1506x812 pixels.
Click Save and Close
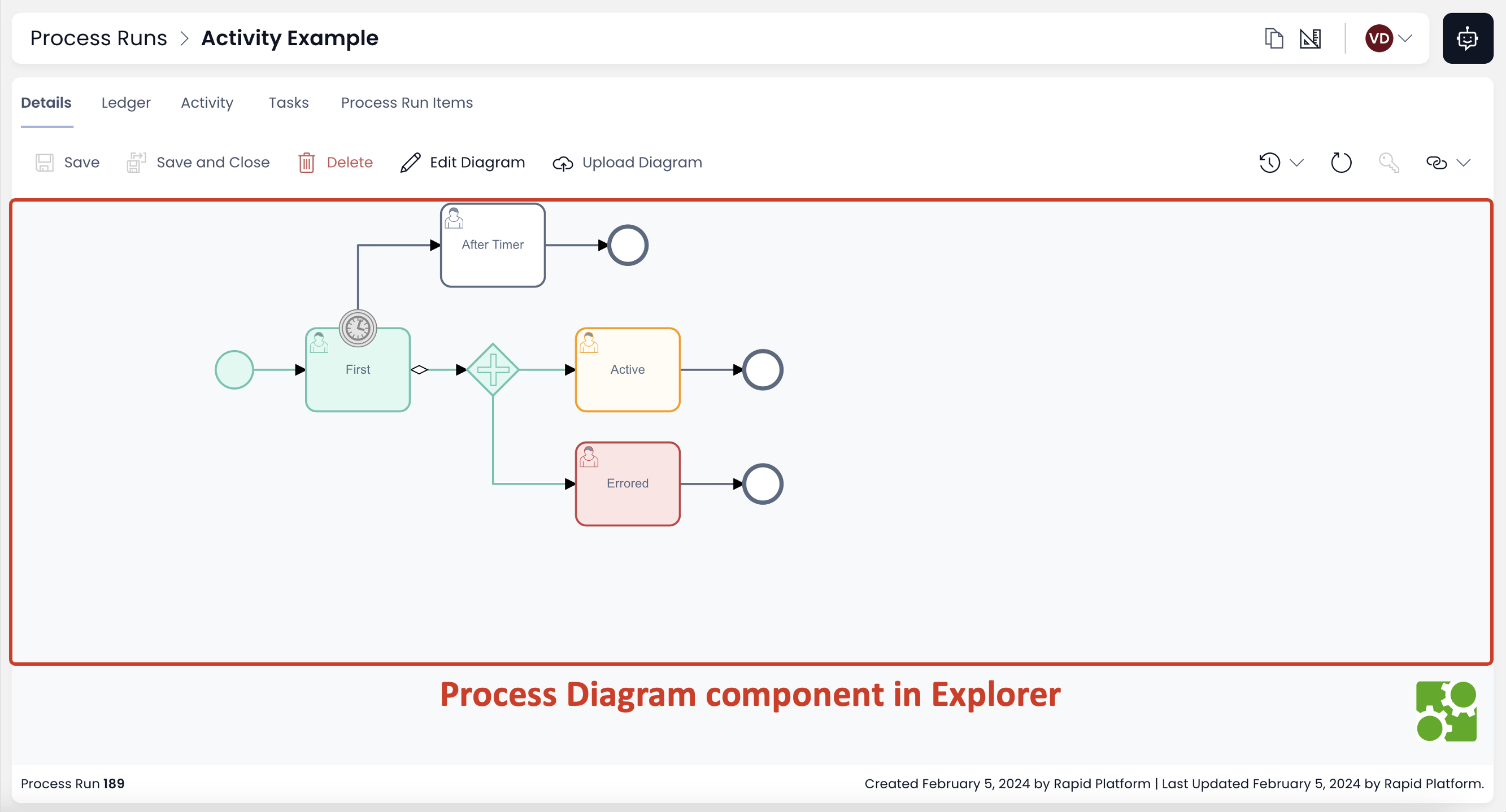tap(198, 163)
